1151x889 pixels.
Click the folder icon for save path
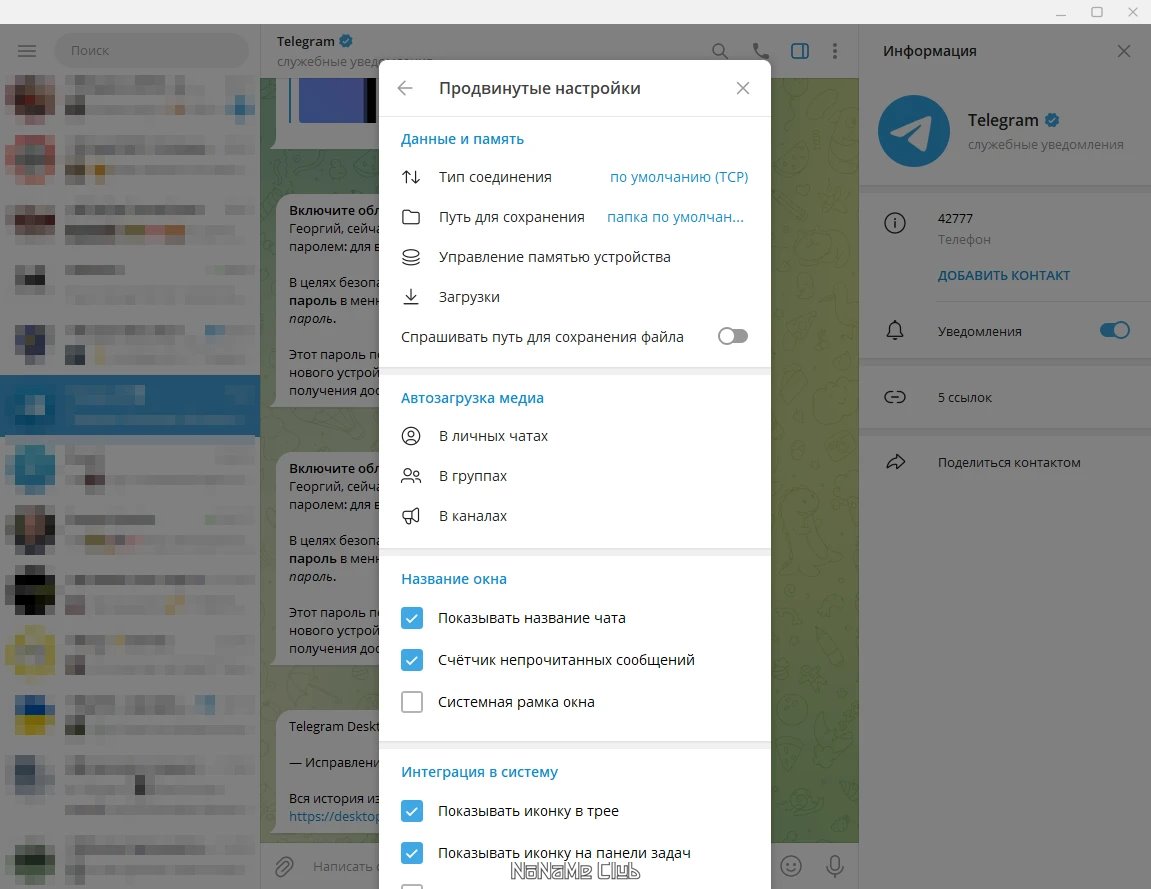411,217
